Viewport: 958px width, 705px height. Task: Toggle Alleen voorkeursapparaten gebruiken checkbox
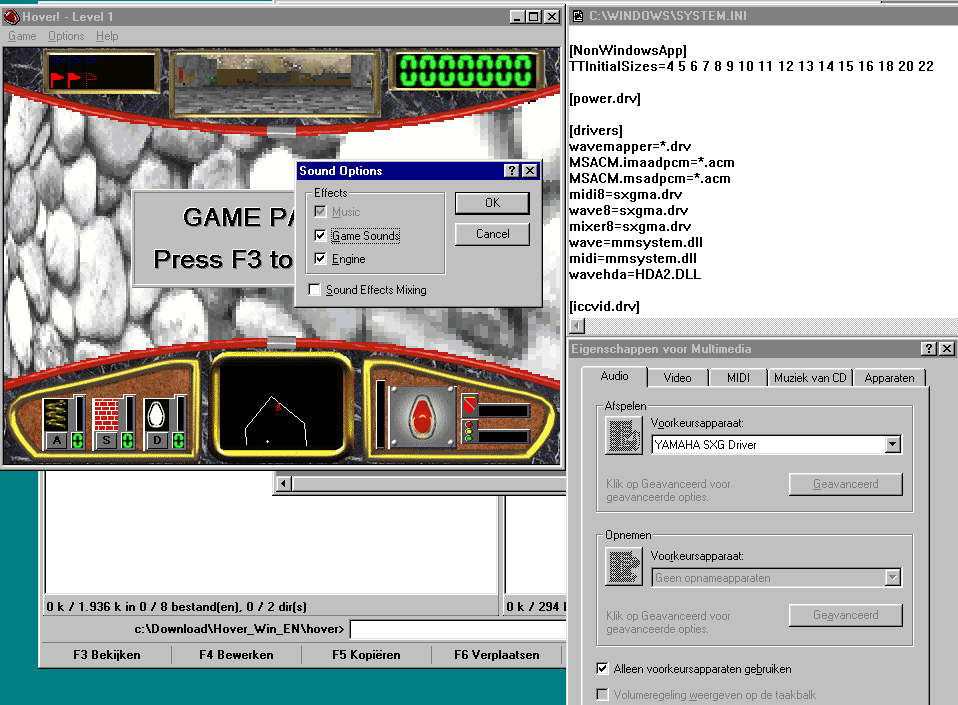coord(602,669)
